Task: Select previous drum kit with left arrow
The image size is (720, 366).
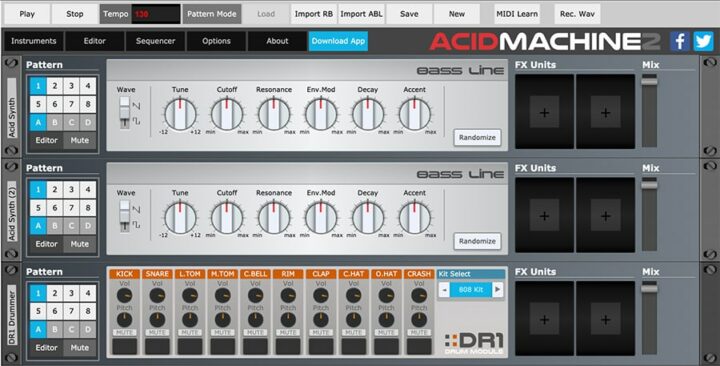Action: pyautogui.click(x=444, y=290)
